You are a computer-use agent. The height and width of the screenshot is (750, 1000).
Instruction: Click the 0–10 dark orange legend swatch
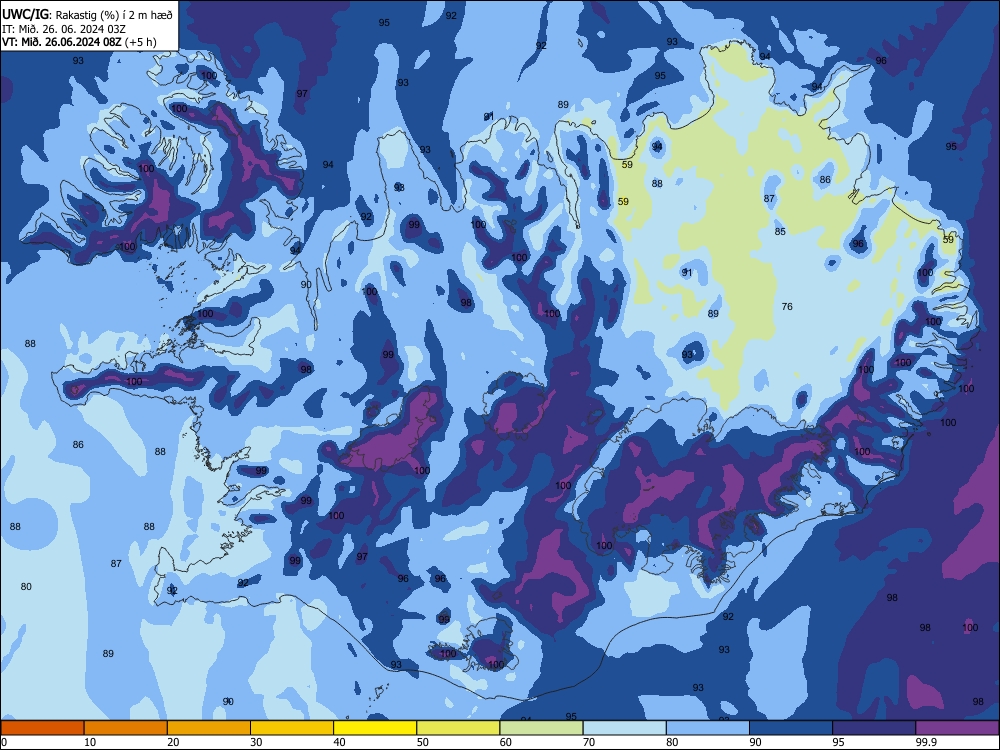coord(42,728)
